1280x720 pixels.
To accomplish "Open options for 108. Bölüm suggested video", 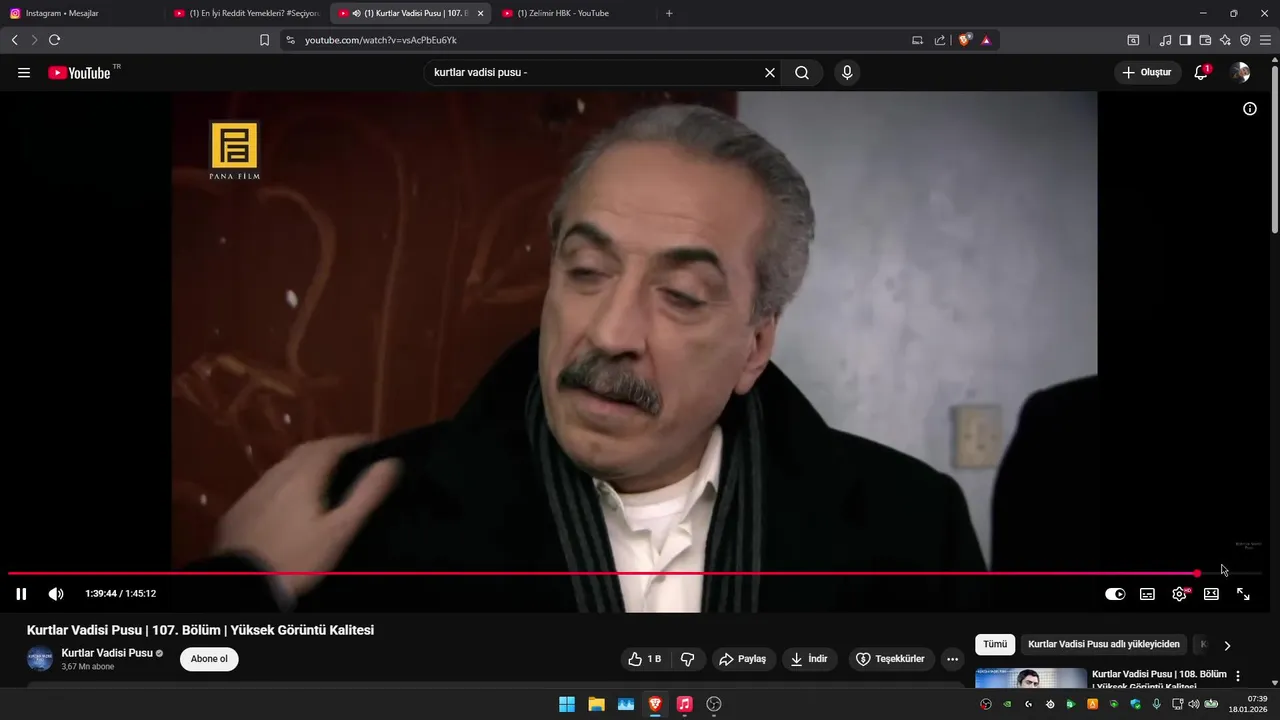I will pos(1238,677).
